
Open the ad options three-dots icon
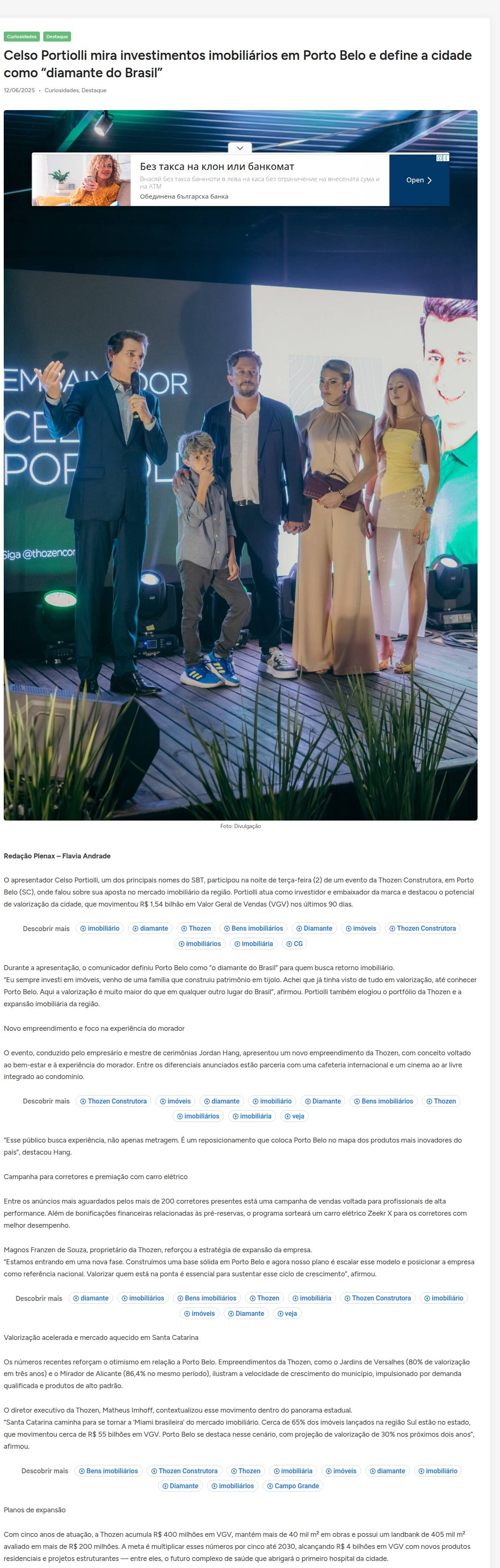click(x=446, y=157)
